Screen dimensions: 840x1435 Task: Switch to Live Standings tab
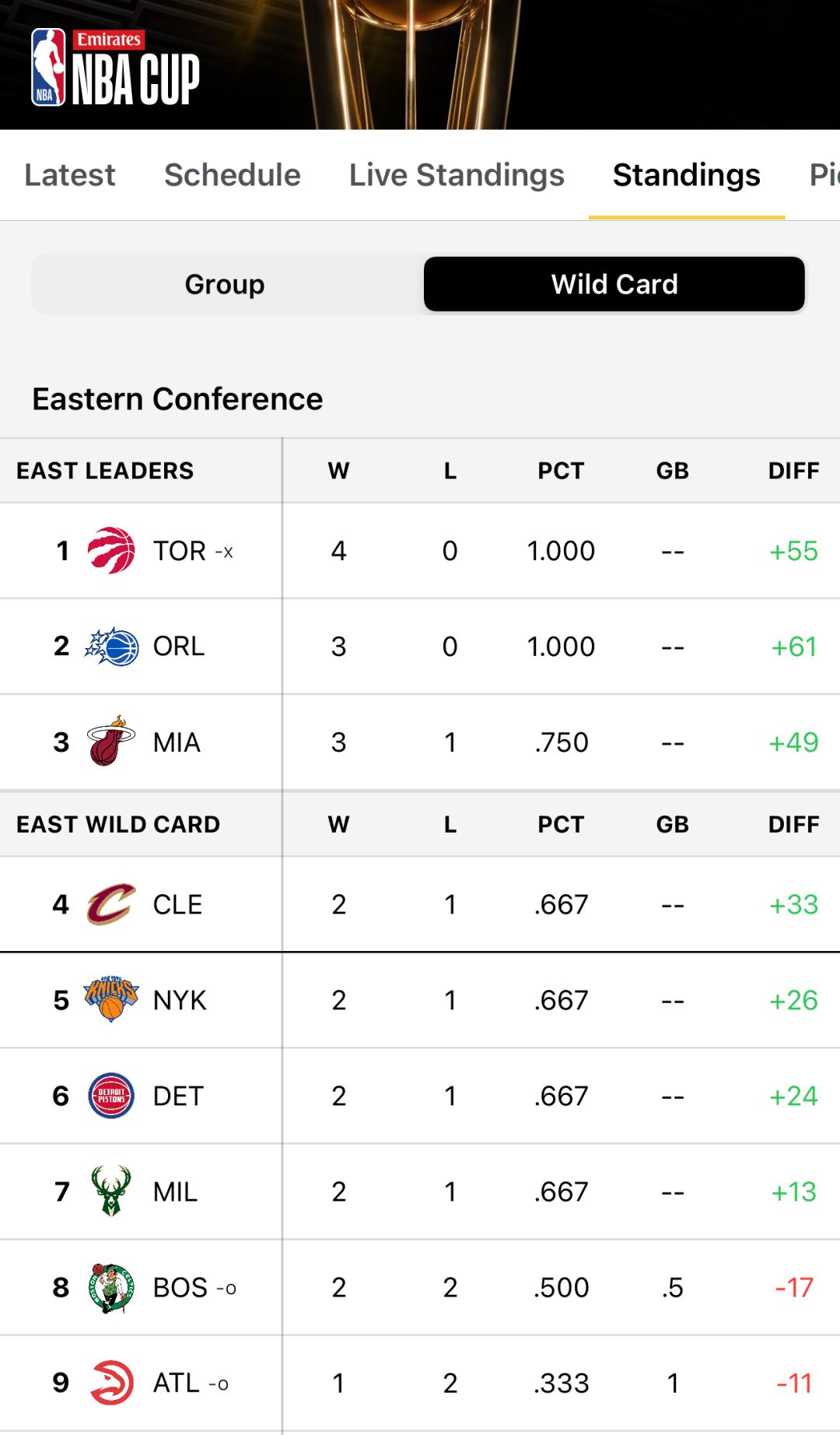tap(457, 175)
